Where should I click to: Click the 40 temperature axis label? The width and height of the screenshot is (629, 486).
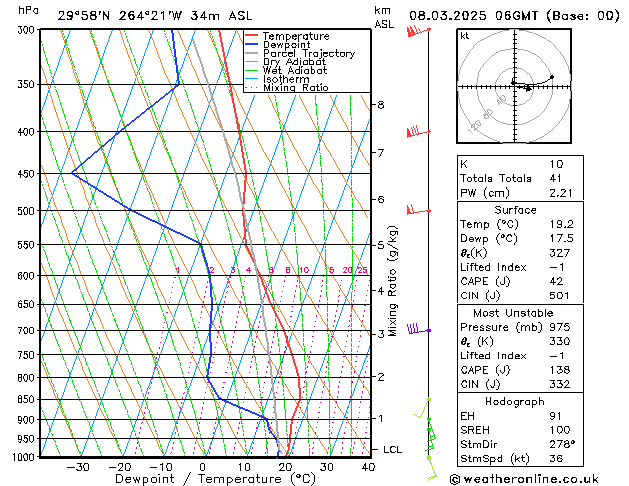click(x=368, y=467)
